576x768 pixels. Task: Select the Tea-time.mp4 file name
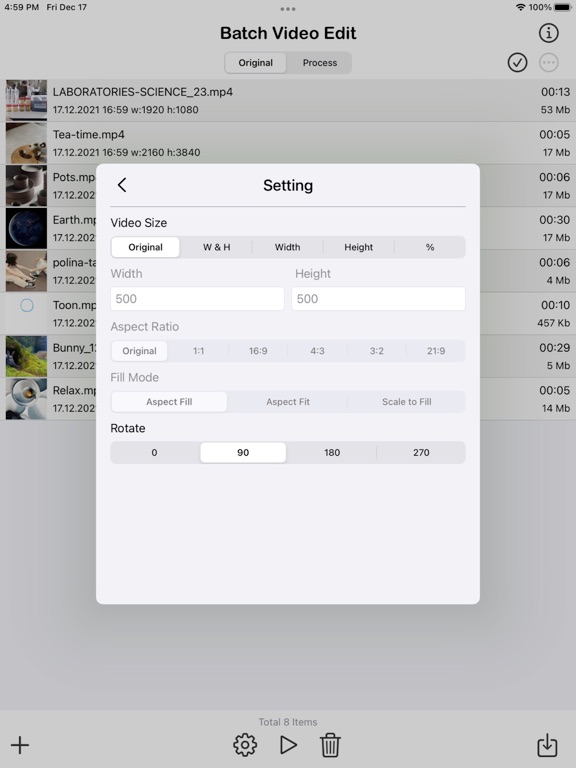89,135
